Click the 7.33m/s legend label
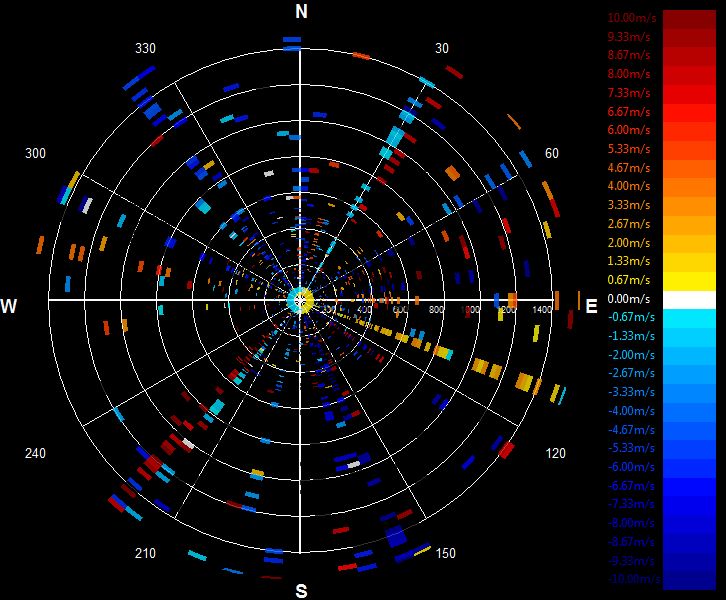Image resolution: width=726 pixels, height=600 pixels. coord(629,93)
